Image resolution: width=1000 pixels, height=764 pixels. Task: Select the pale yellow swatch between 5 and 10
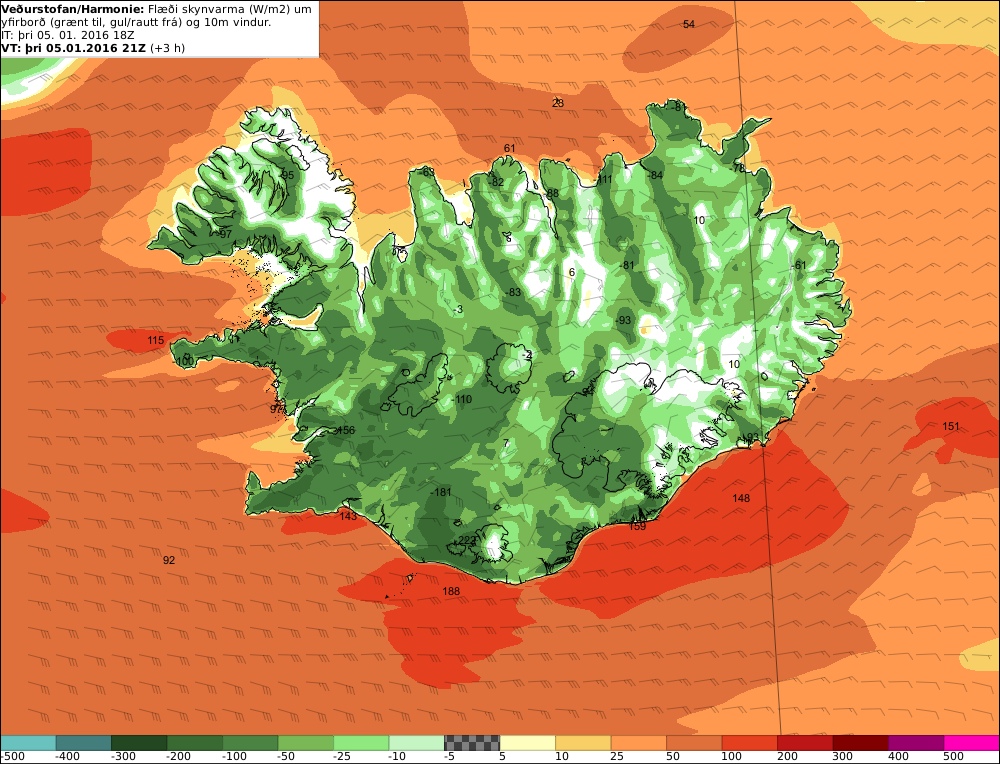point(527,742)
